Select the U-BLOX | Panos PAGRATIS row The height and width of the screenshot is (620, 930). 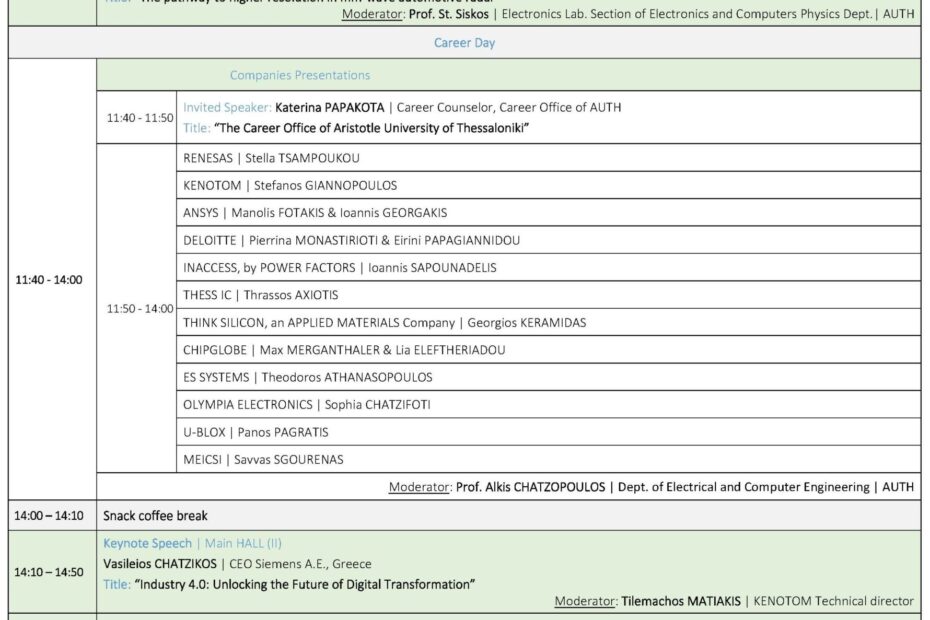[548, 432]
